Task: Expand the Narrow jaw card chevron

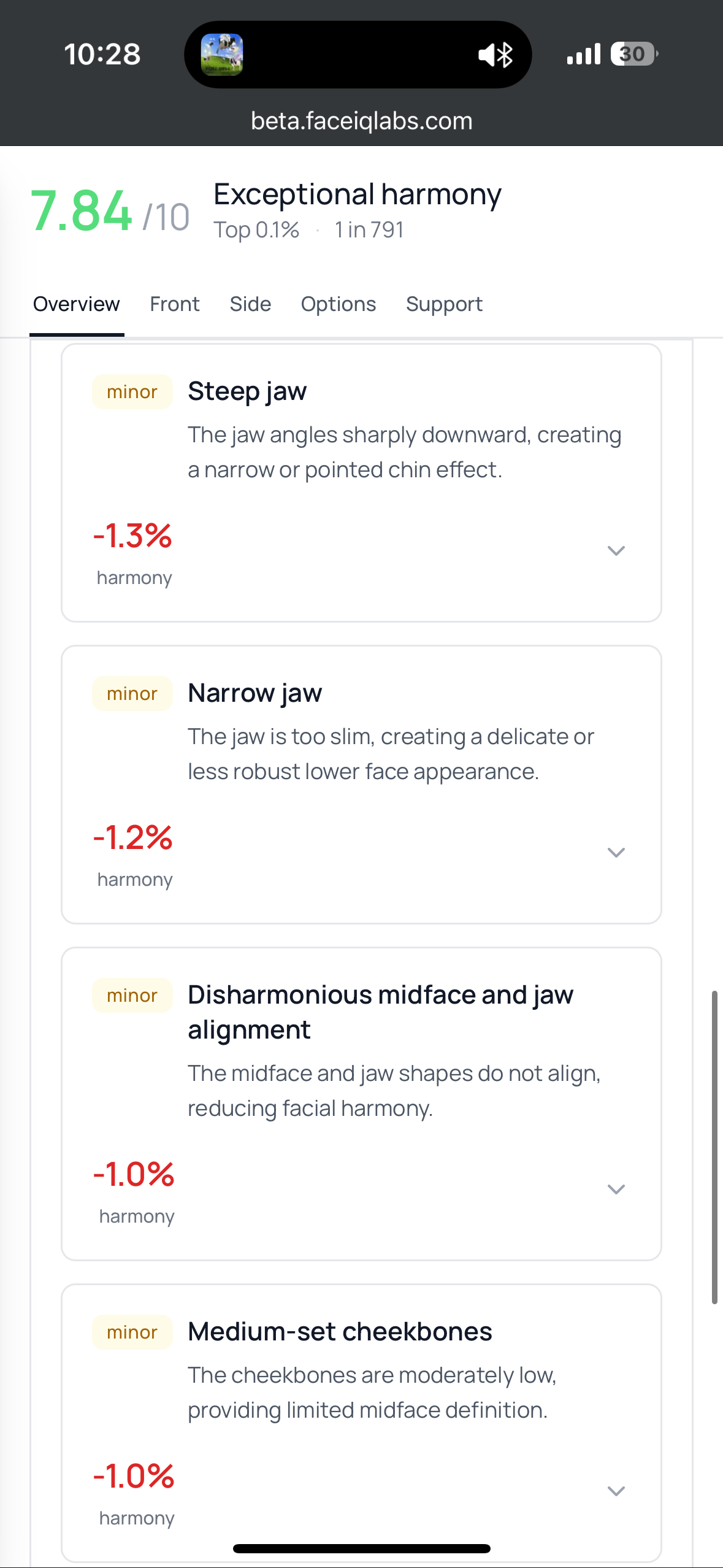Action: pyautogui.click(x=616, y=852)
